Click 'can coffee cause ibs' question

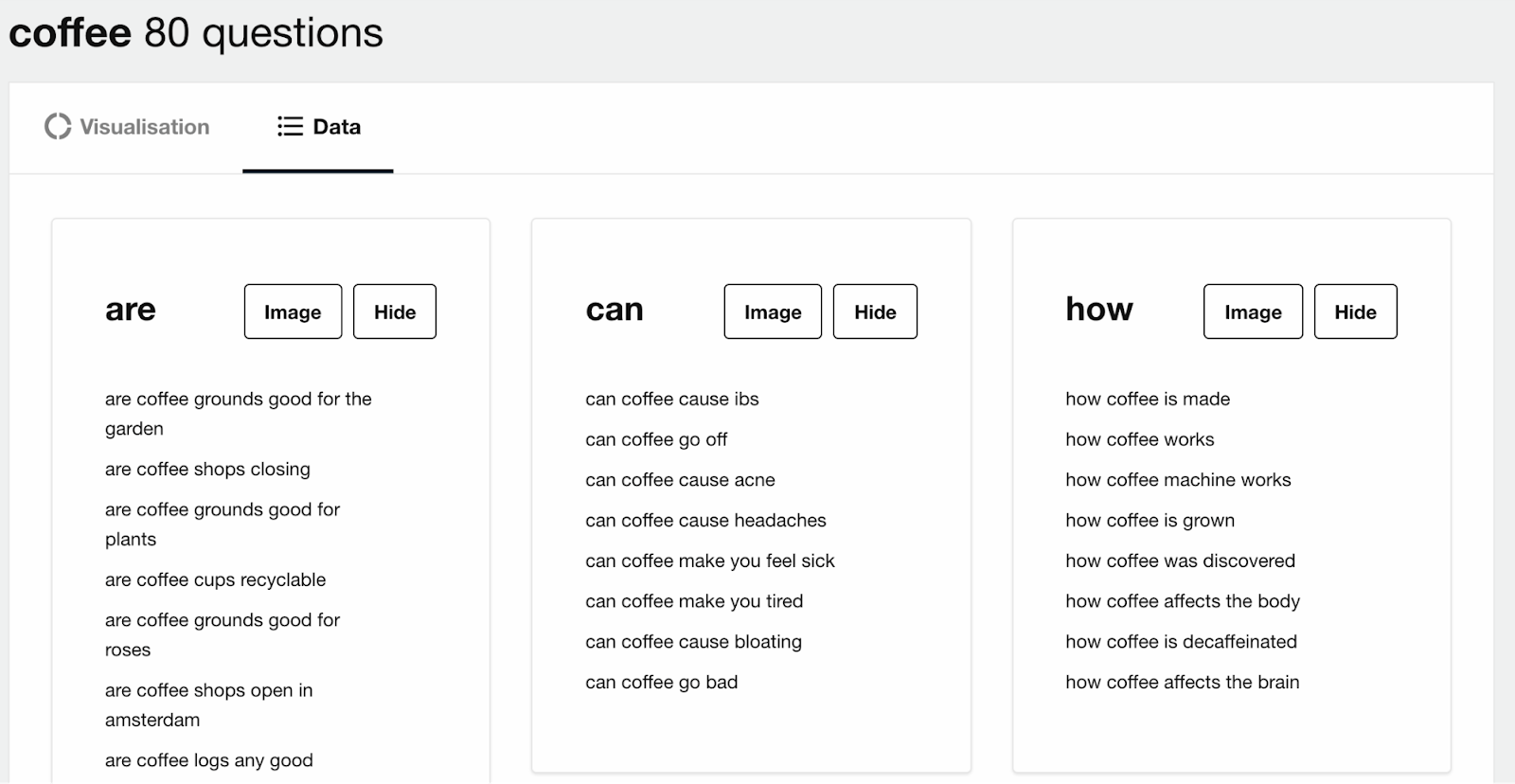tap(672, 400)
